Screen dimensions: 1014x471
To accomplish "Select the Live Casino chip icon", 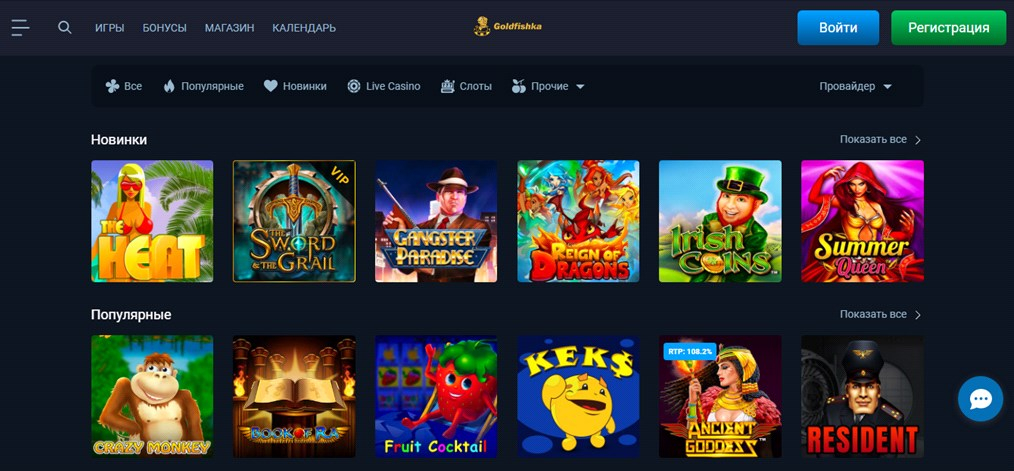I will (x=354, y=86).
